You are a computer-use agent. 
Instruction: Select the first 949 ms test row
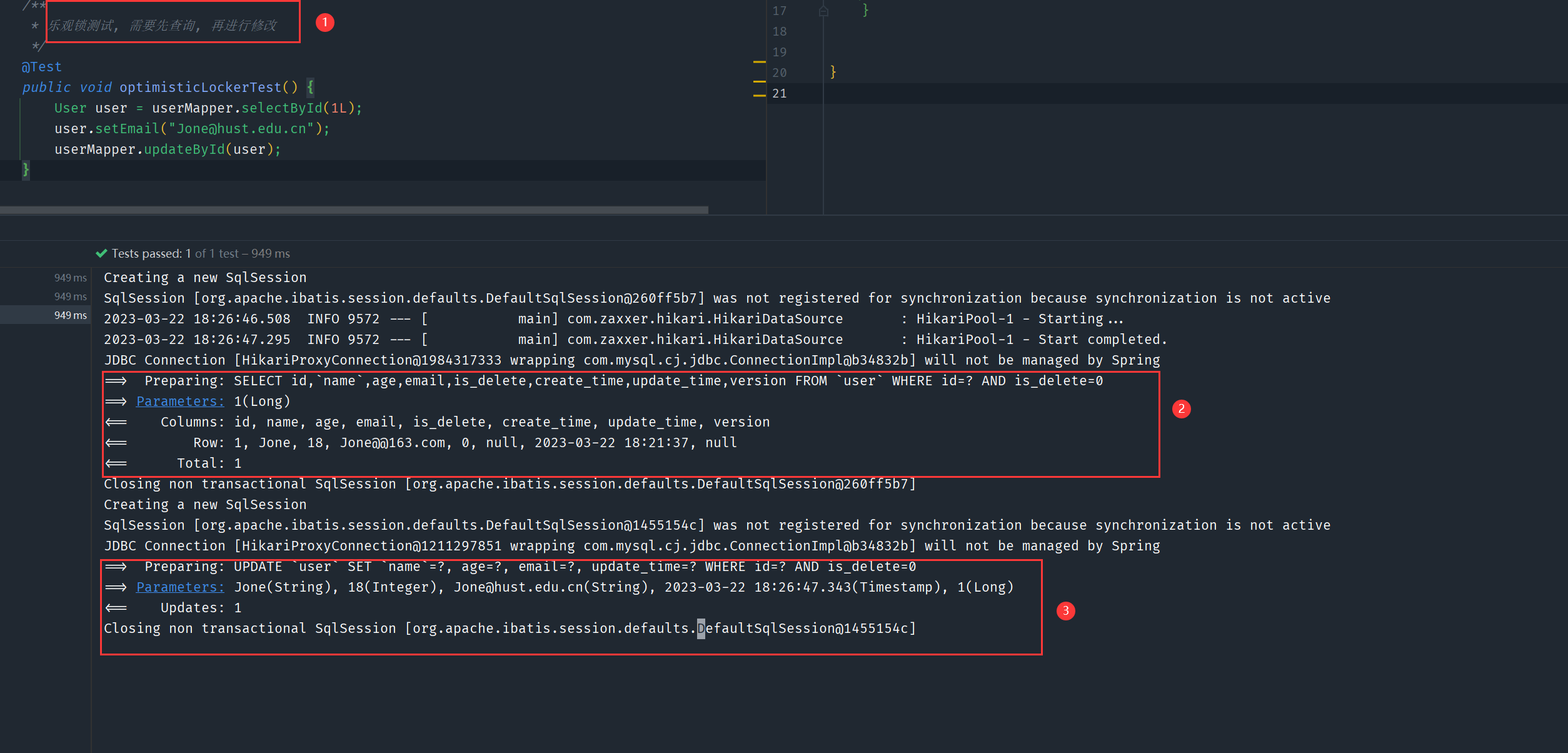tap(70, 278)
